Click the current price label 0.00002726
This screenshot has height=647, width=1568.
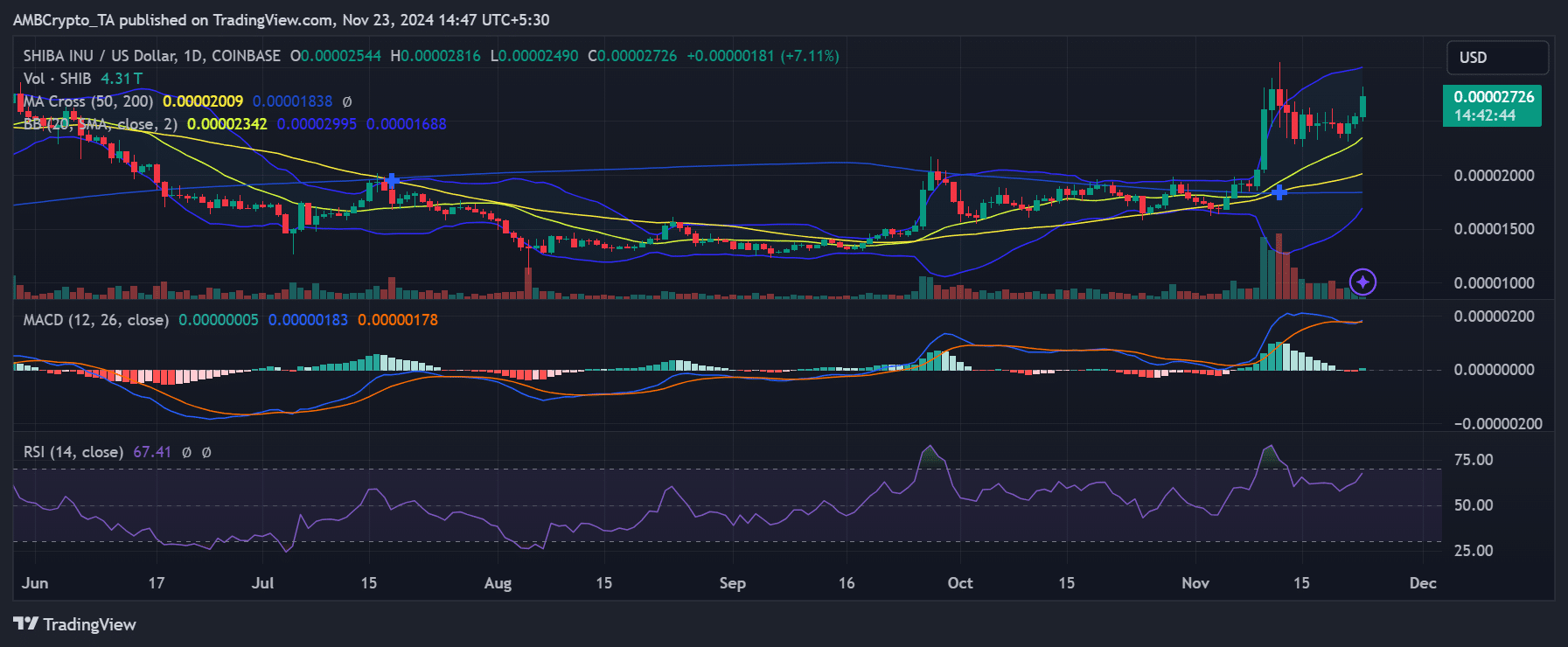pos(1492,106)
